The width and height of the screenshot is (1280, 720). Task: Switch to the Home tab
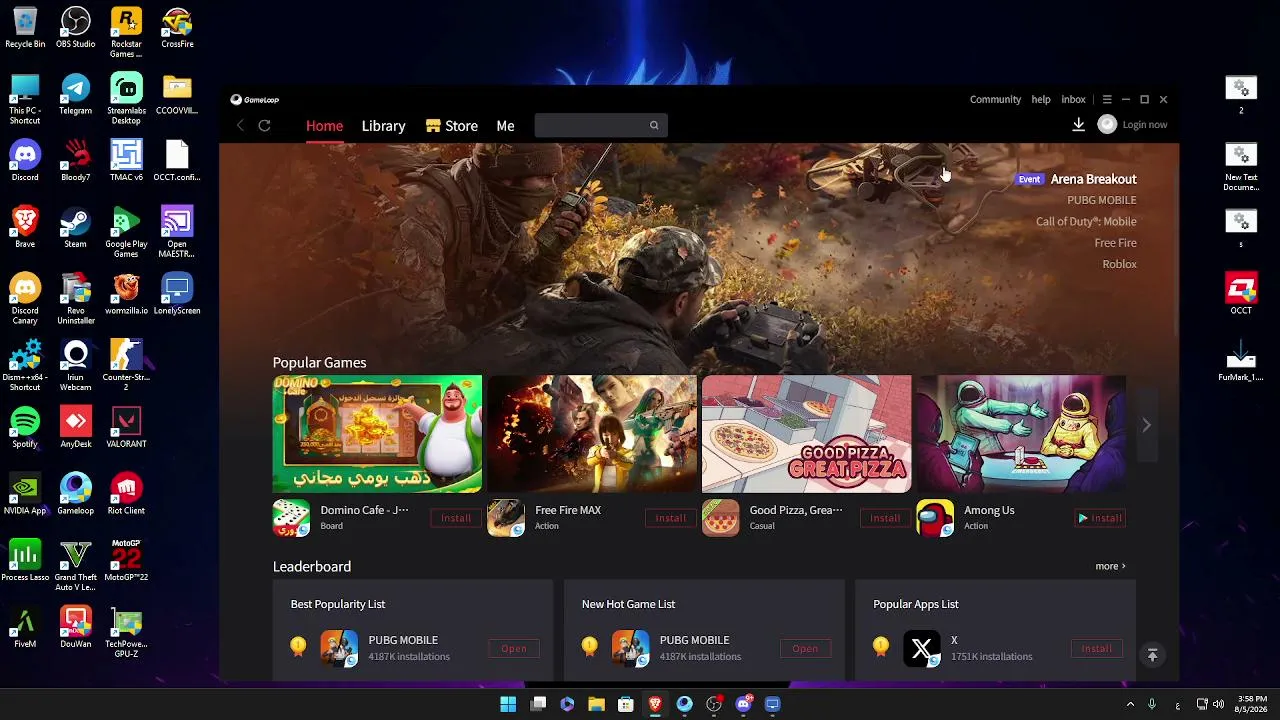point(324,126)
